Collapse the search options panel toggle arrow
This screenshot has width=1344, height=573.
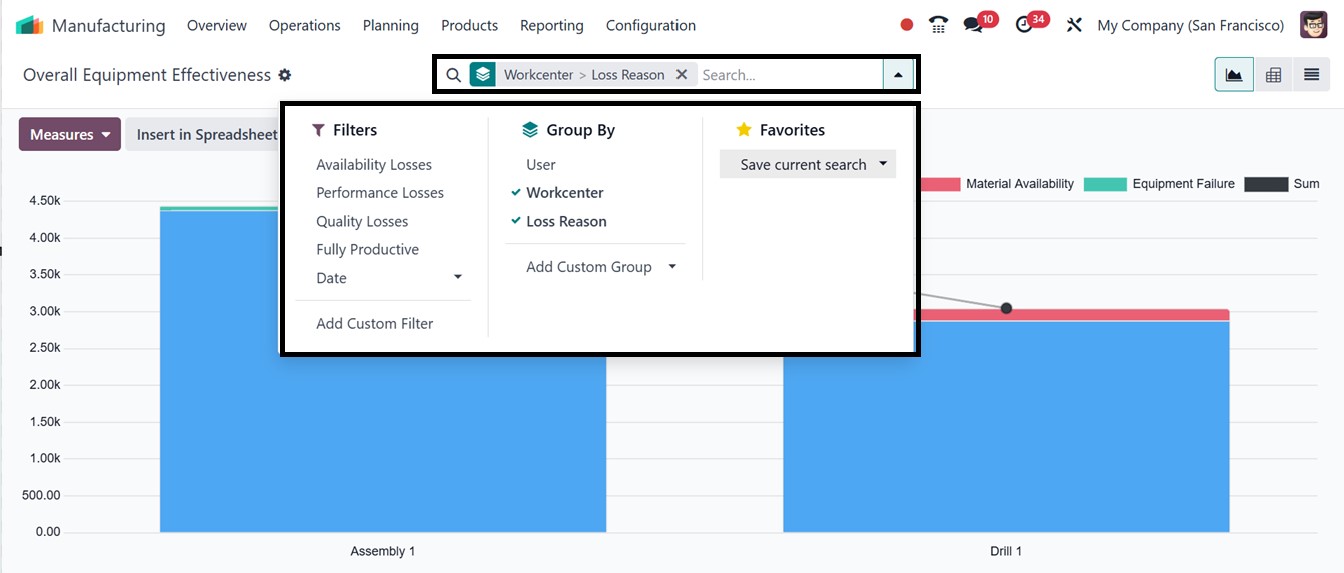[x=898, y=75]
